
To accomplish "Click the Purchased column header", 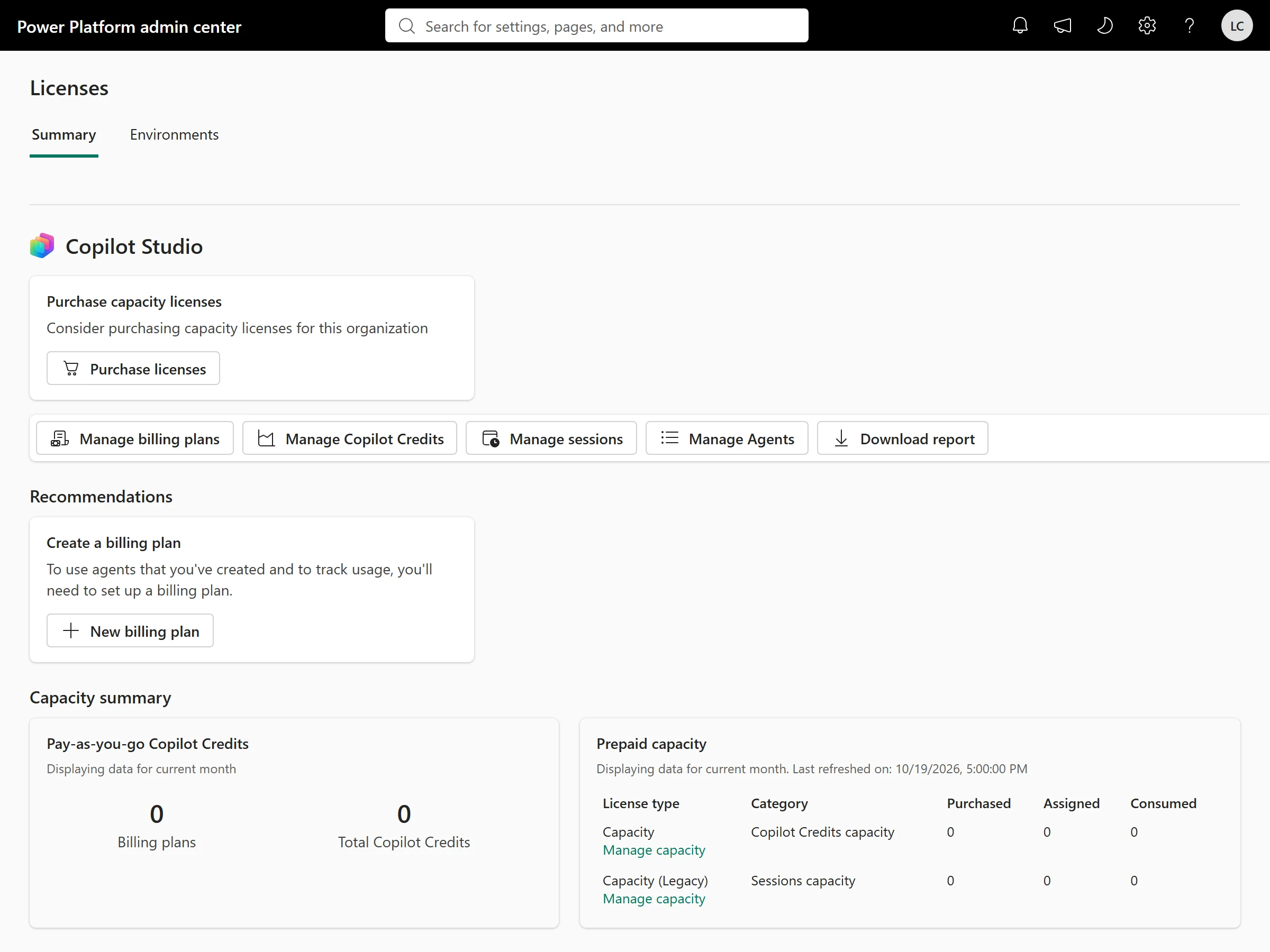I will tap(978, 803).
